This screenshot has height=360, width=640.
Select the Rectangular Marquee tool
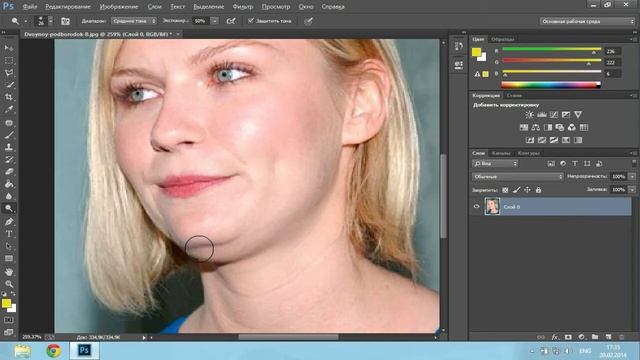[x=9, y=60]
